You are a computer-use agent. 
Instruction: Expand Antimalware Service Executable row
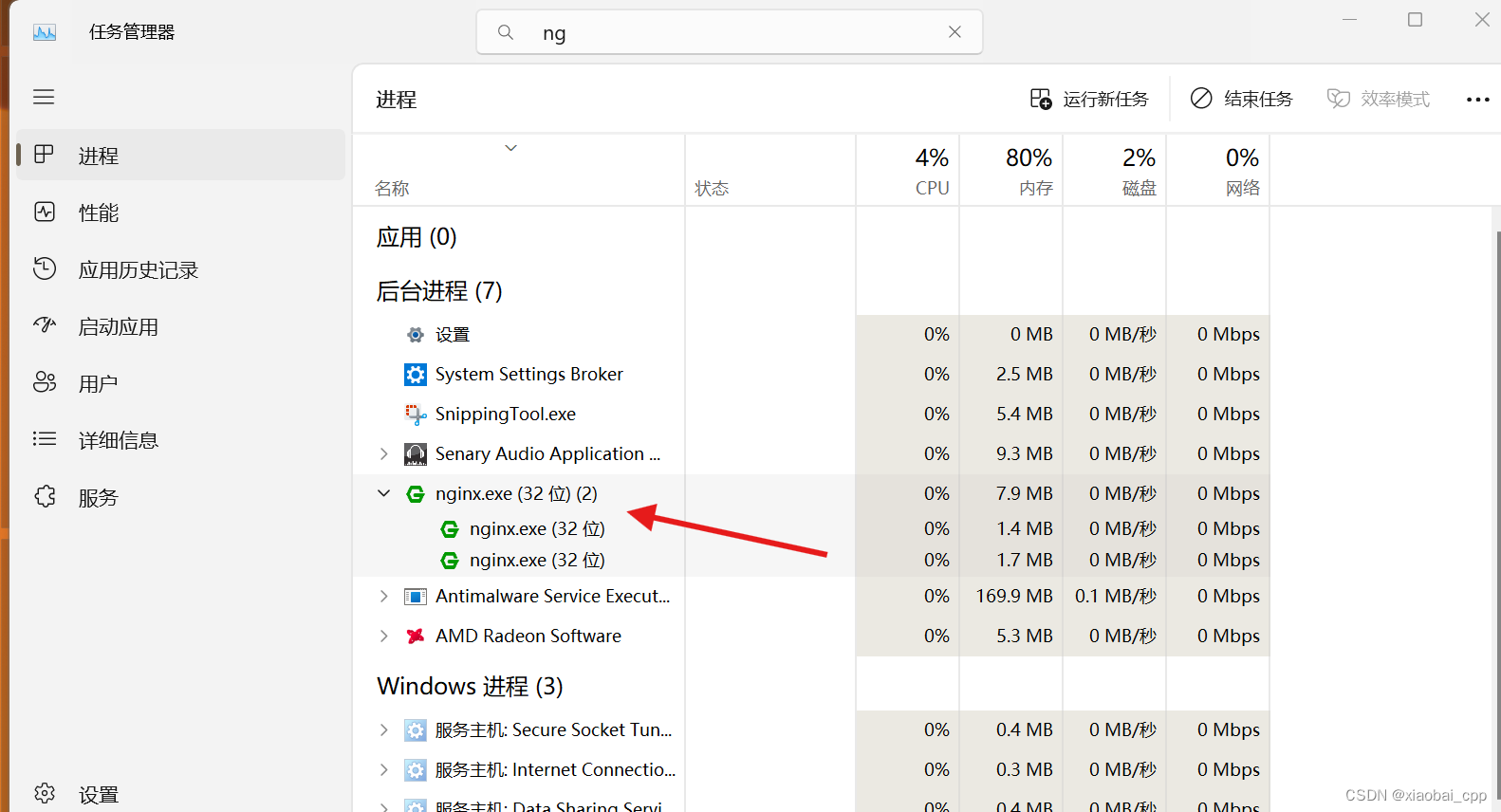[x=383, y=597]
